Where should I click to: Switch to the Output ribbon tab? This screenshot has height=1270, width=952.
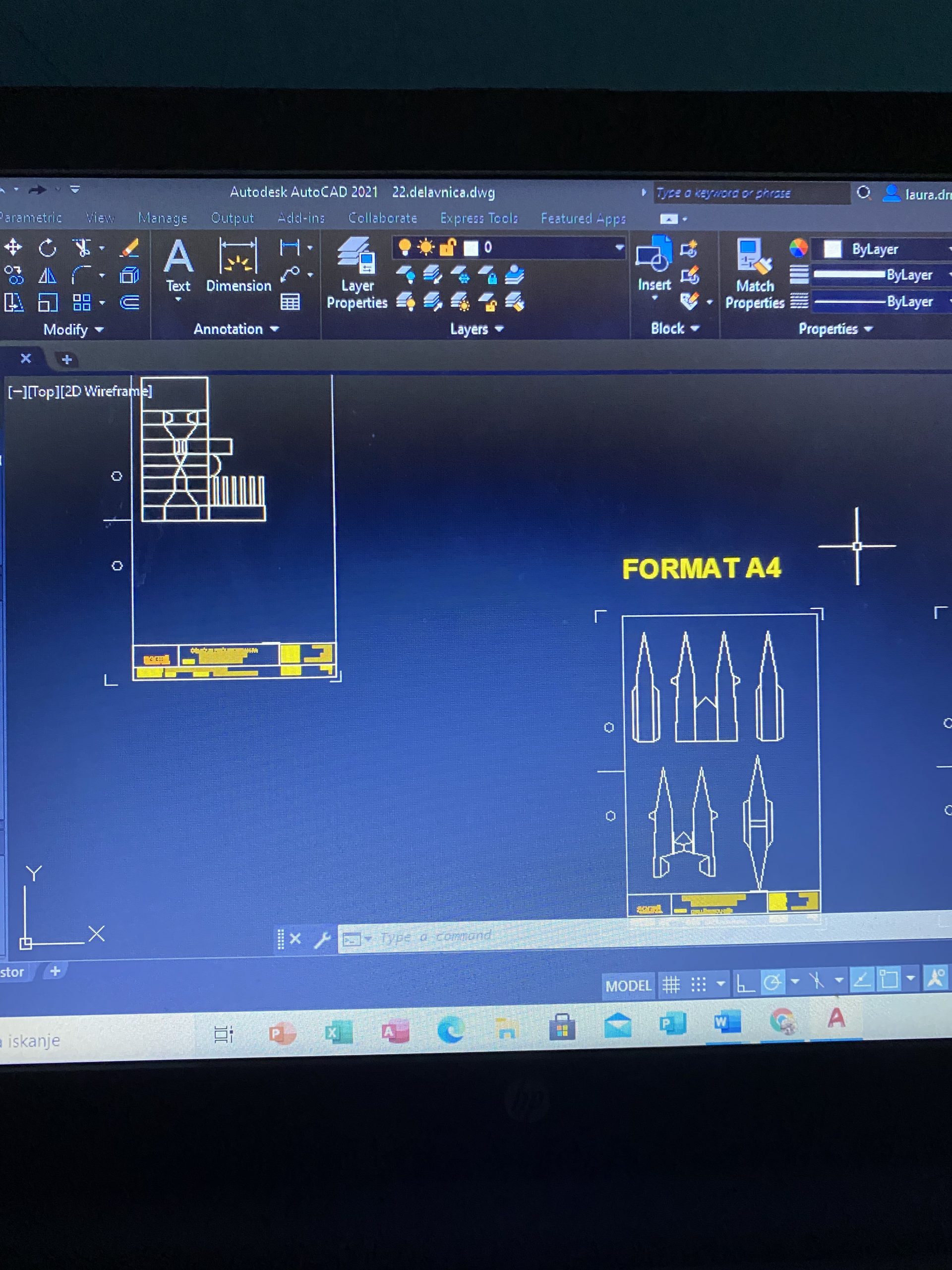[232, 218]
